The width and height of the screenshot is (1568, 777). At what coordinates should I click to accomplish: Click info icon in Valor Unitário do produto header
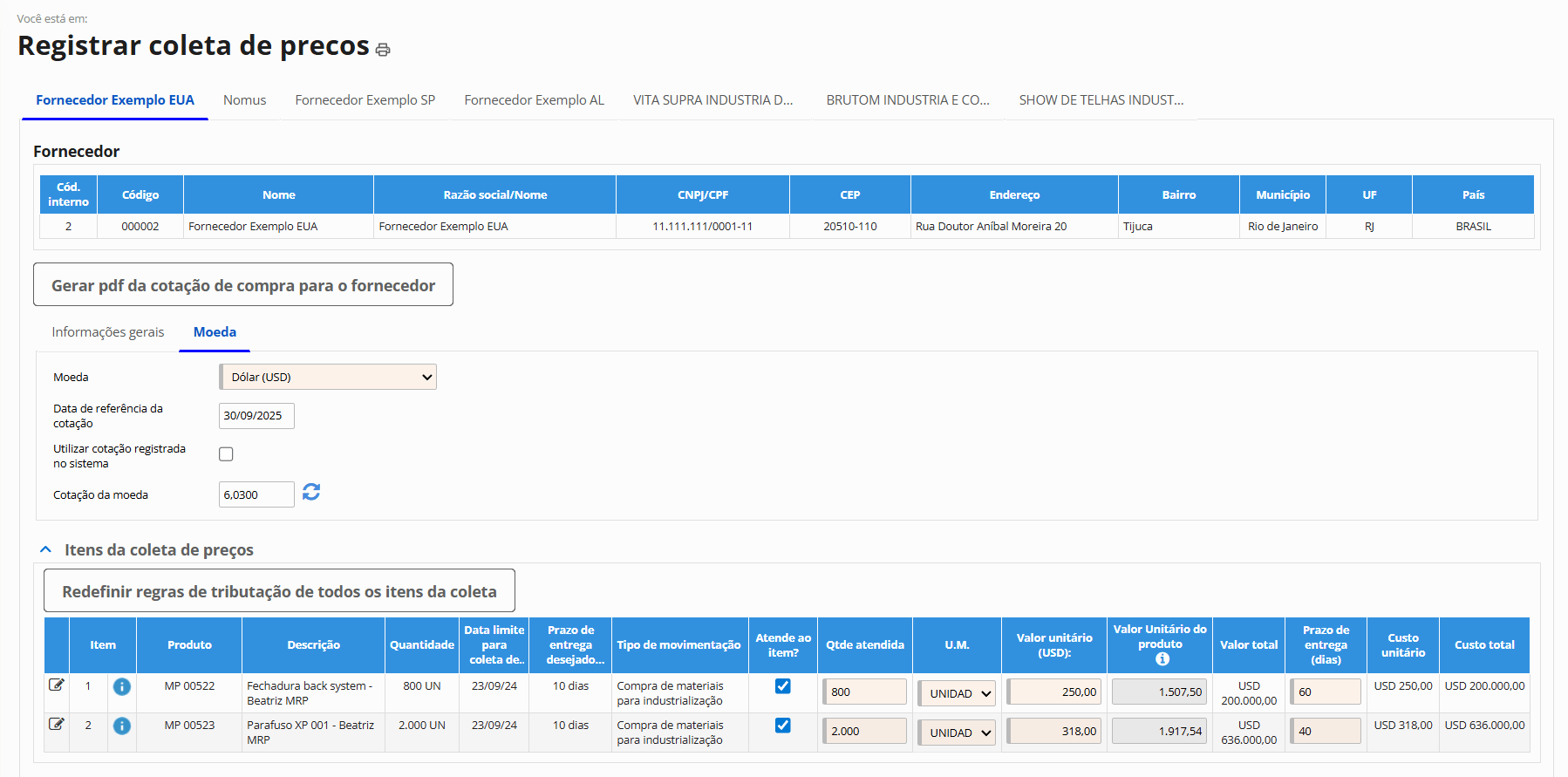[x=1162, y=659]
